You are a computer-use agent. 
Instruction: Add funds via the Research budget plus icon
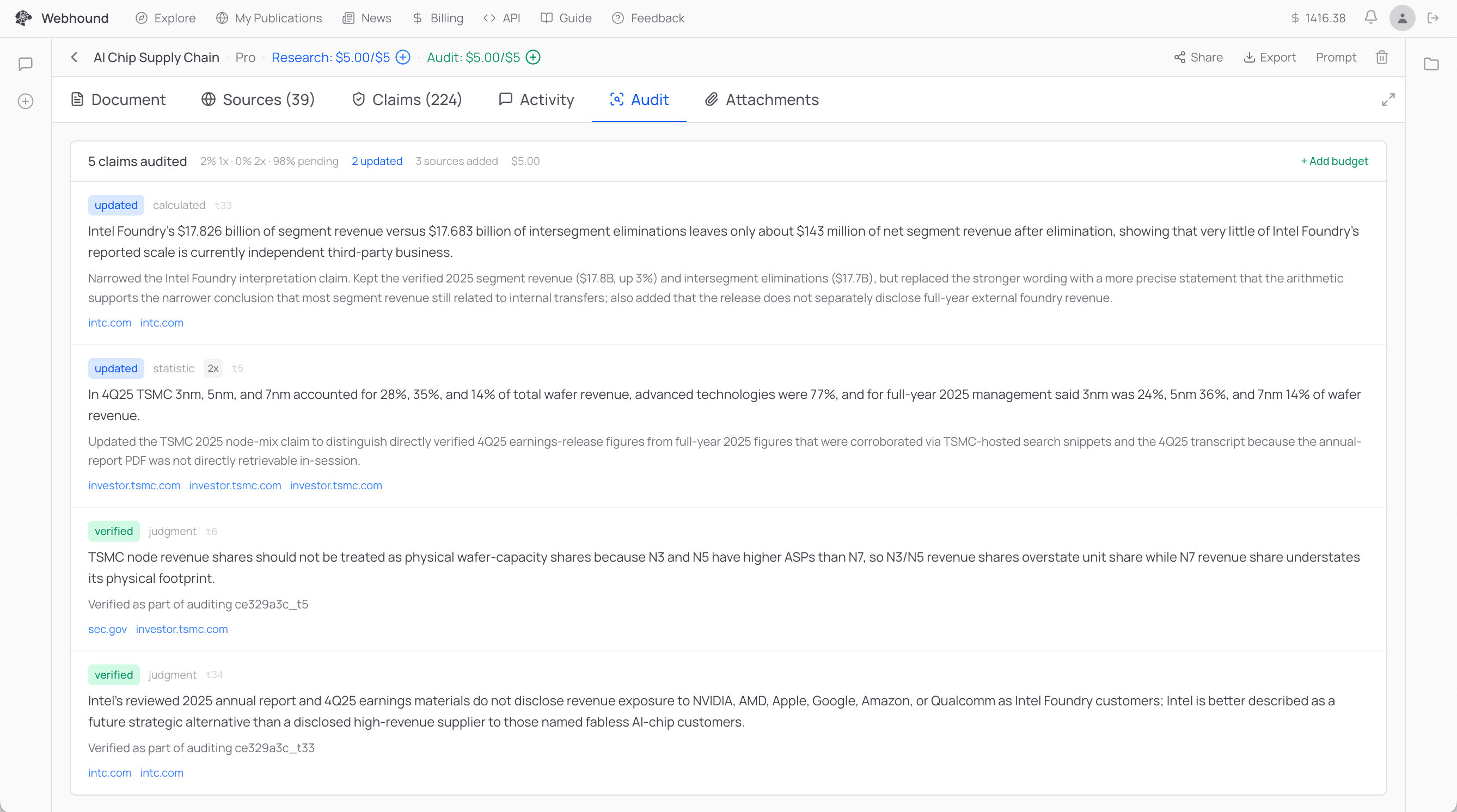402,57
